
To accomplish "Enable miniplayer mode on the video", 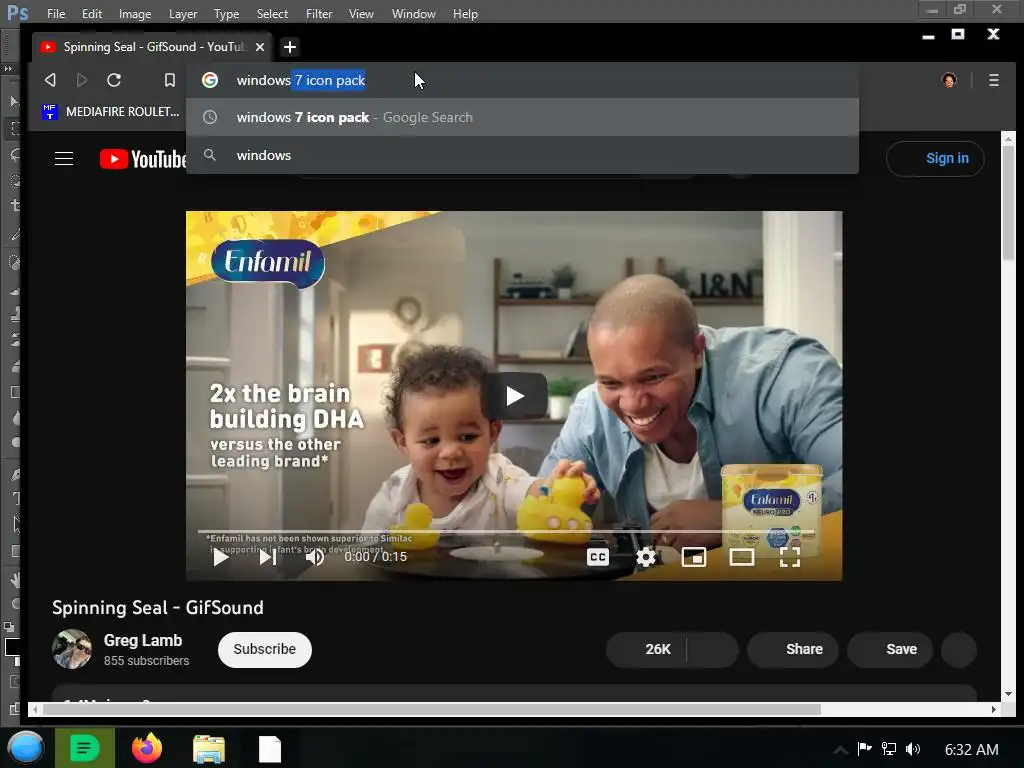I will click(694, 557).
